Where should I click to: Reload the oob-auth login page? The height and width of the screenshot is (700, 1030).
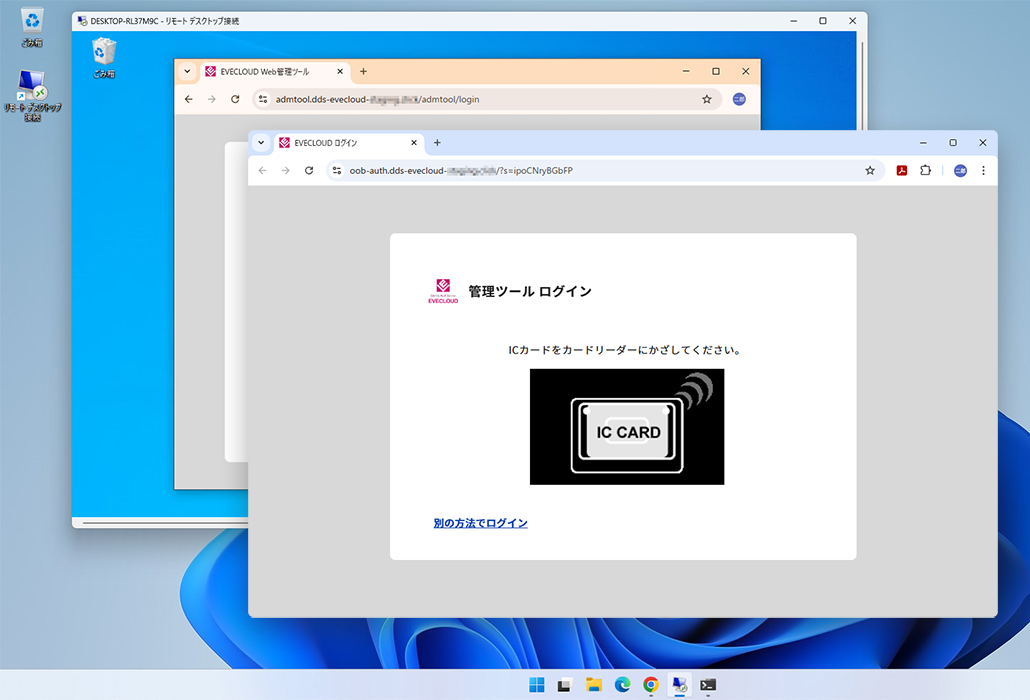pyautogui.click(x=309, y=171)
